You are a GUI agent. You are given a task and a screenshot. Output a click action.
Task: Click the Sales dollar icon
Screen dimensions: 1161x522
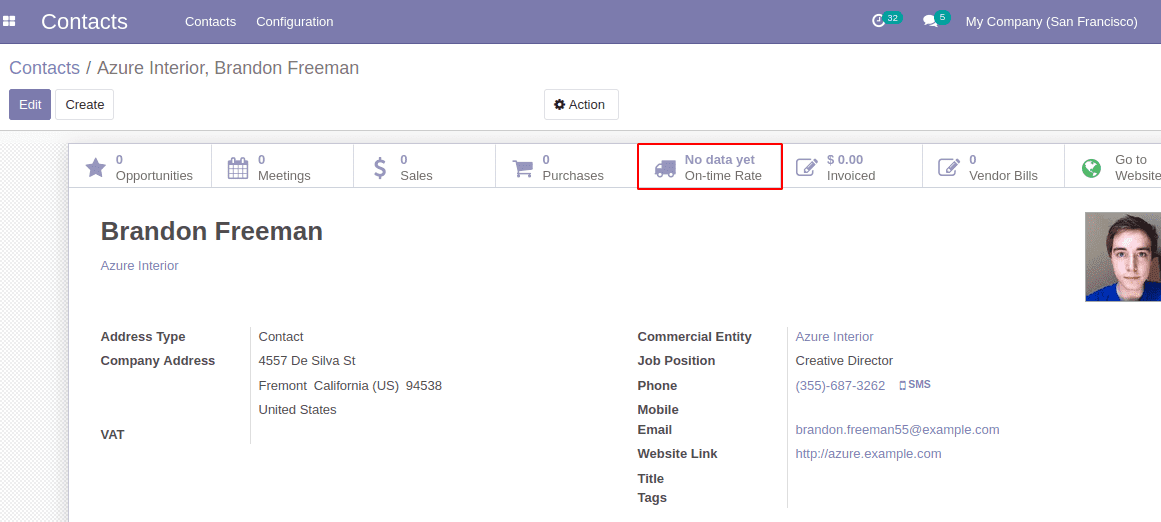[x=380, y=168]
